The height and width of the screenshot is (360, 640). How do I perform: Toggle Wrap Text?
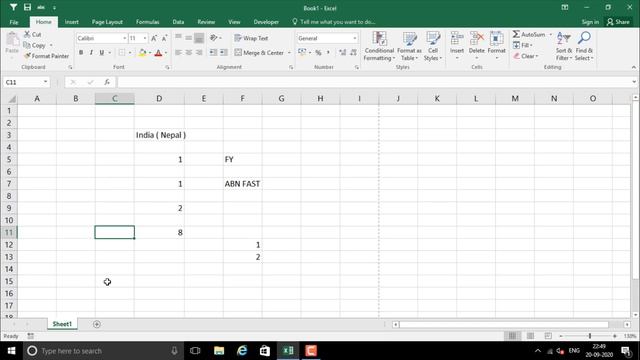tap(251, 38)
